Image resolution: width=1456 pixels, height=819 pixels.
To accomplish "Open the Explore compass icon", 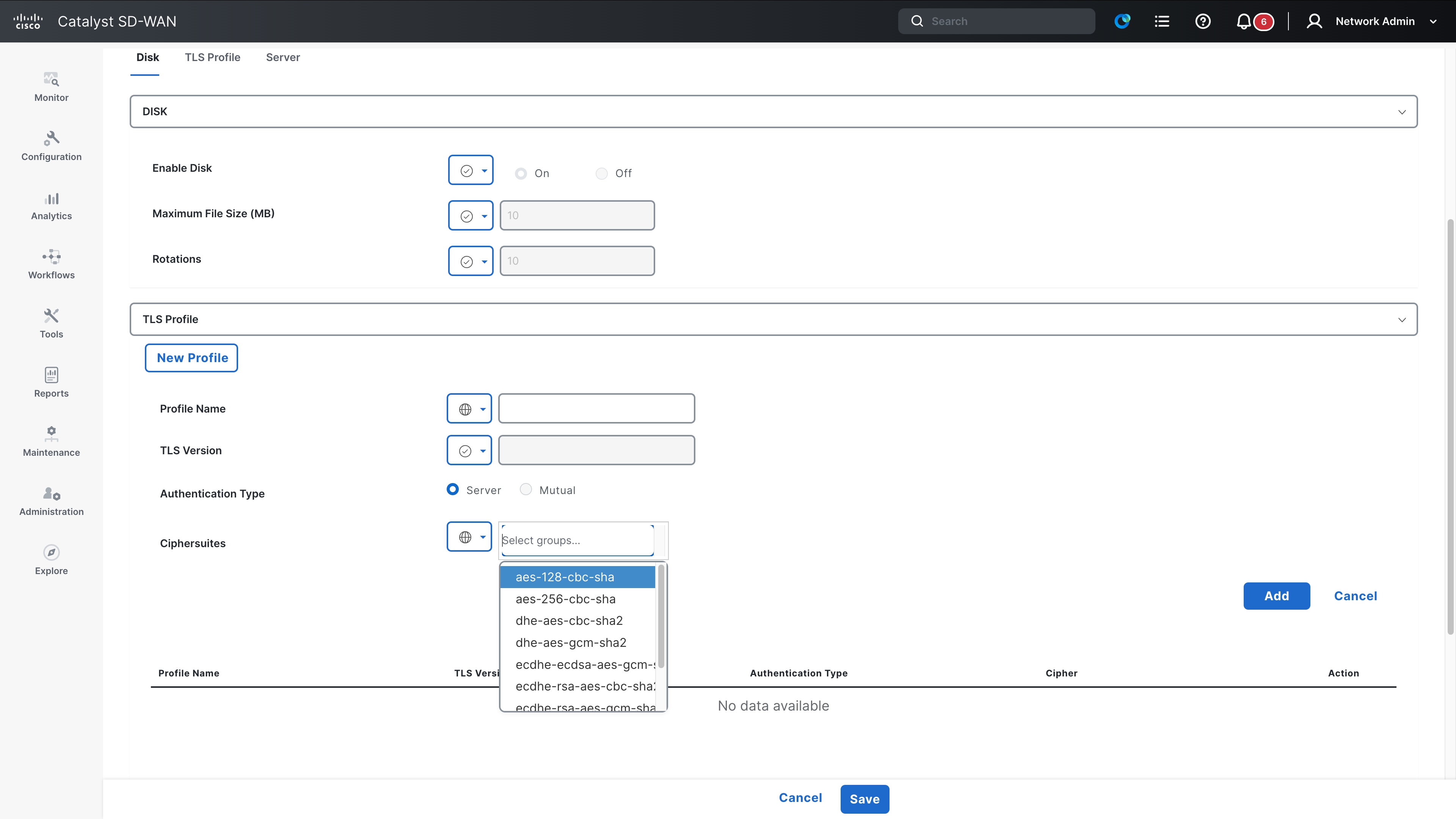I will (x=51, y=552).
